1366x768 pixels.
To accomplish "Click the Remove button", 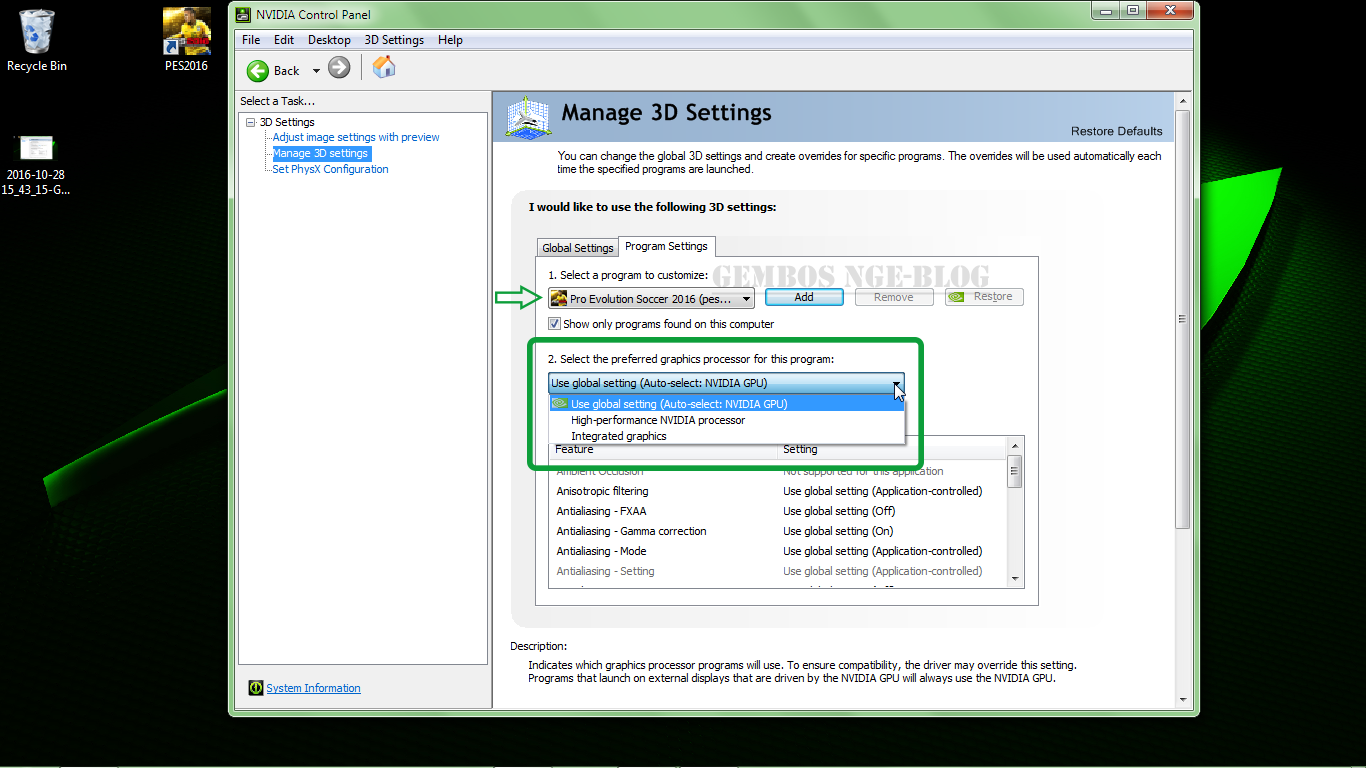I will 894,297.
